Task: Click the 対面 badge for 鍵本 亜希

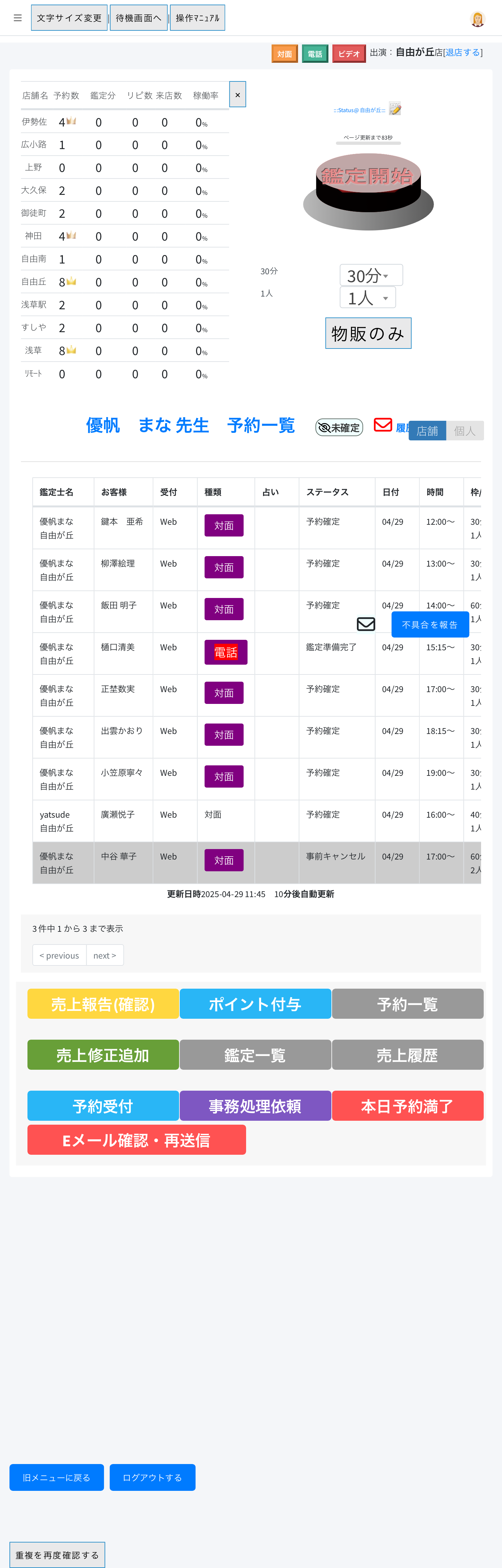Action: coord(224,525)
